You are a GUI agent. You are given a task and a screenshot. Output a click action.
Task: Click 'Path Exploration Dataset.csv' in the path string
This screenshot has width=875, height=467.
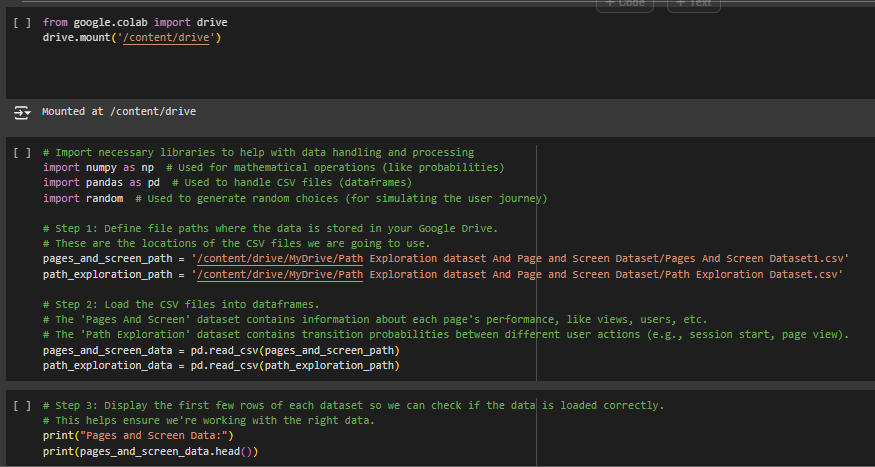[753, 275]
